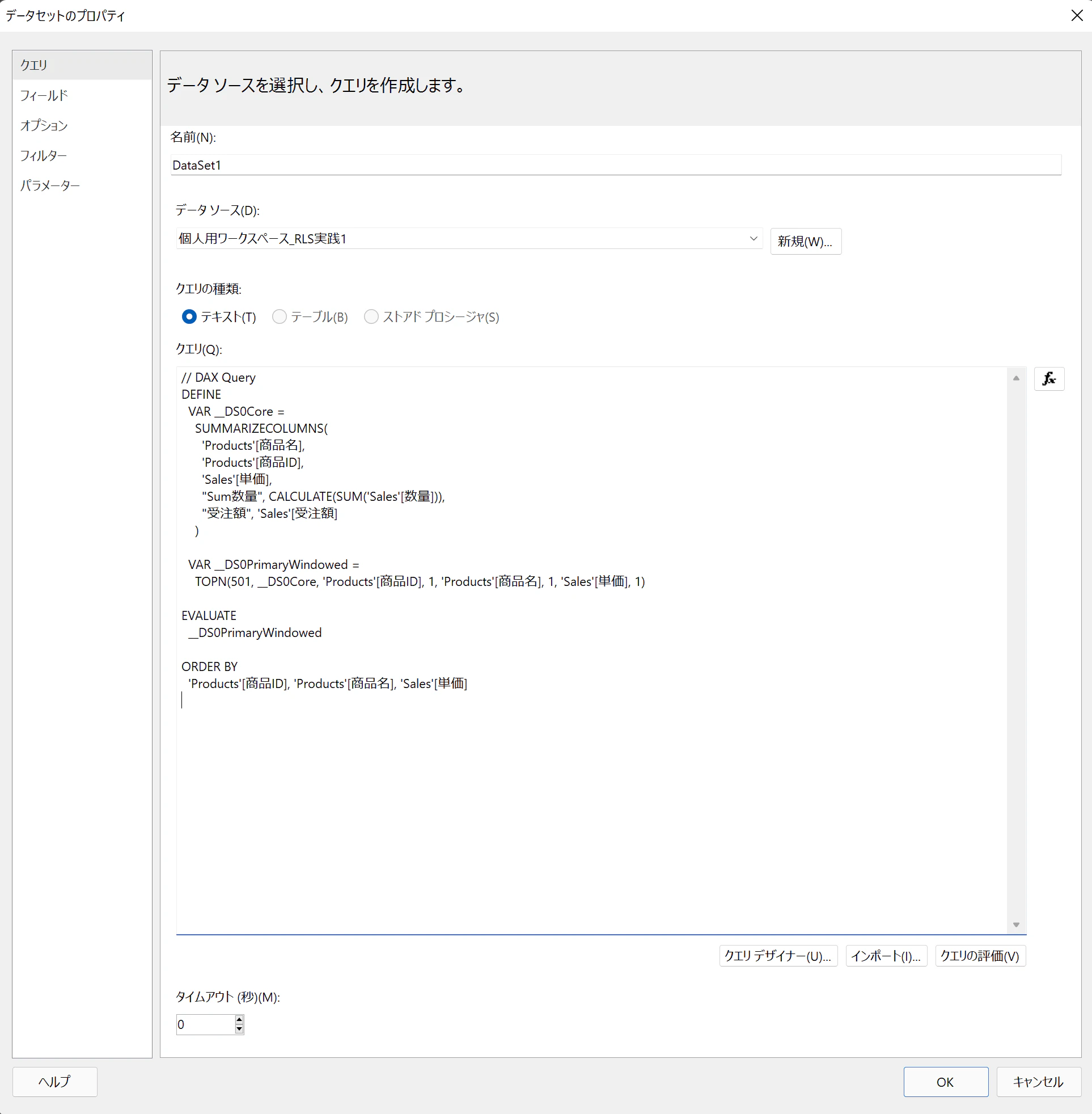Switch to the フィールド page

(x=44, y=95)
